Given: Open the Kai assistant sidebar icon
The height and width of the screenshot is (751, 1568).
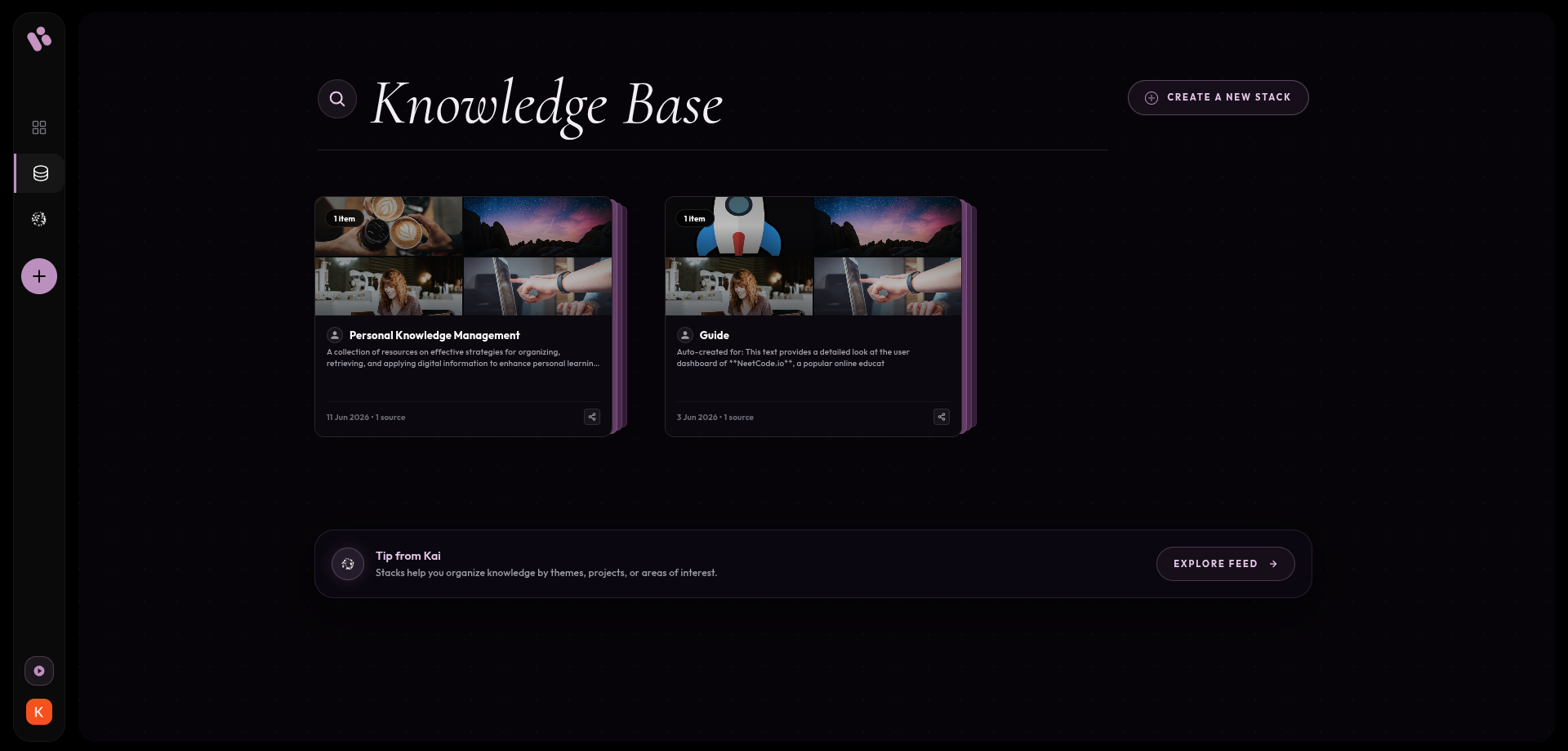Looking at the screenshot, I should click(x=39, y=219).
